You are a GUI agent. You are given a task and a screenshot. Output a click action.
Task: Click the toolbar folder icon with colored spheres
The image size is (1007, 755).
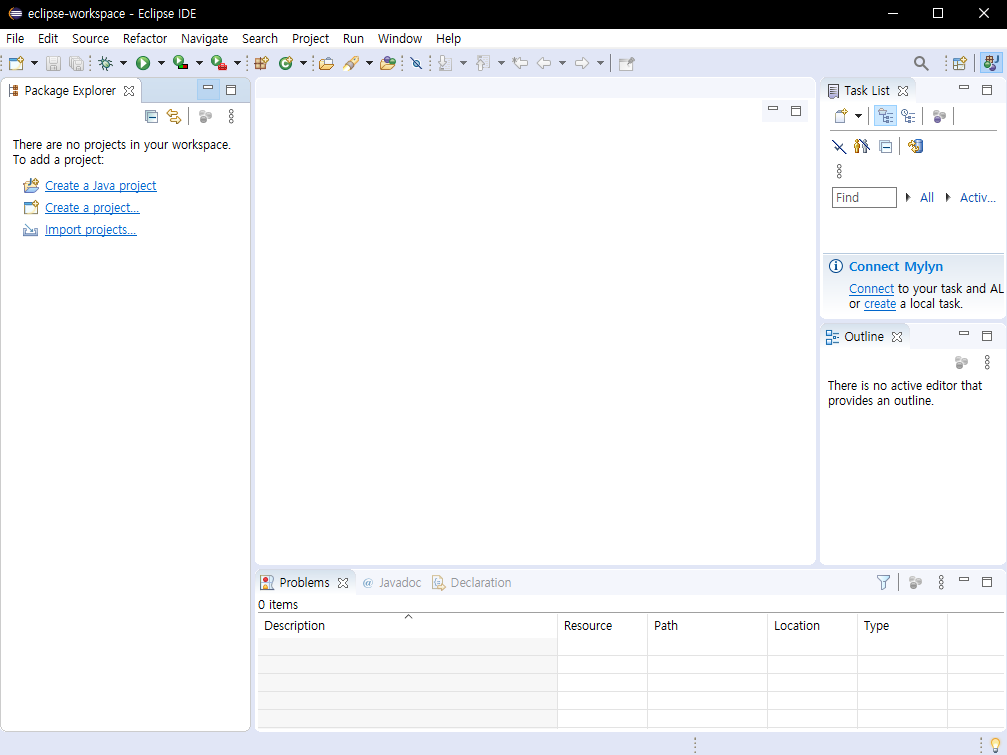388,63
